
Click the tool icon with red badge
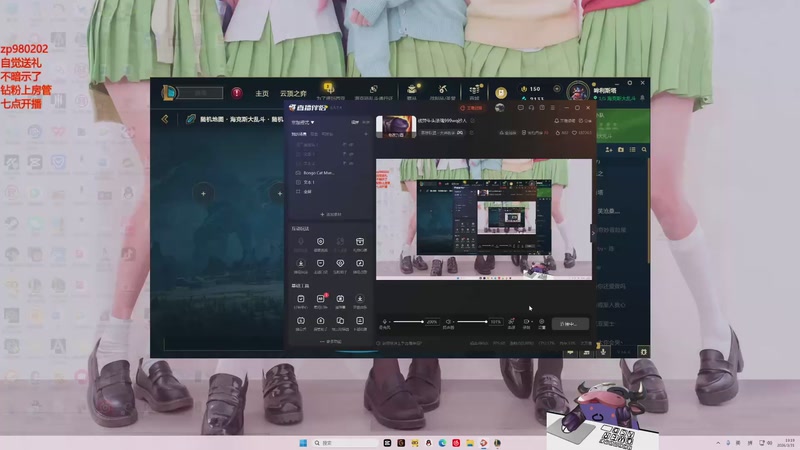point(320,298)
